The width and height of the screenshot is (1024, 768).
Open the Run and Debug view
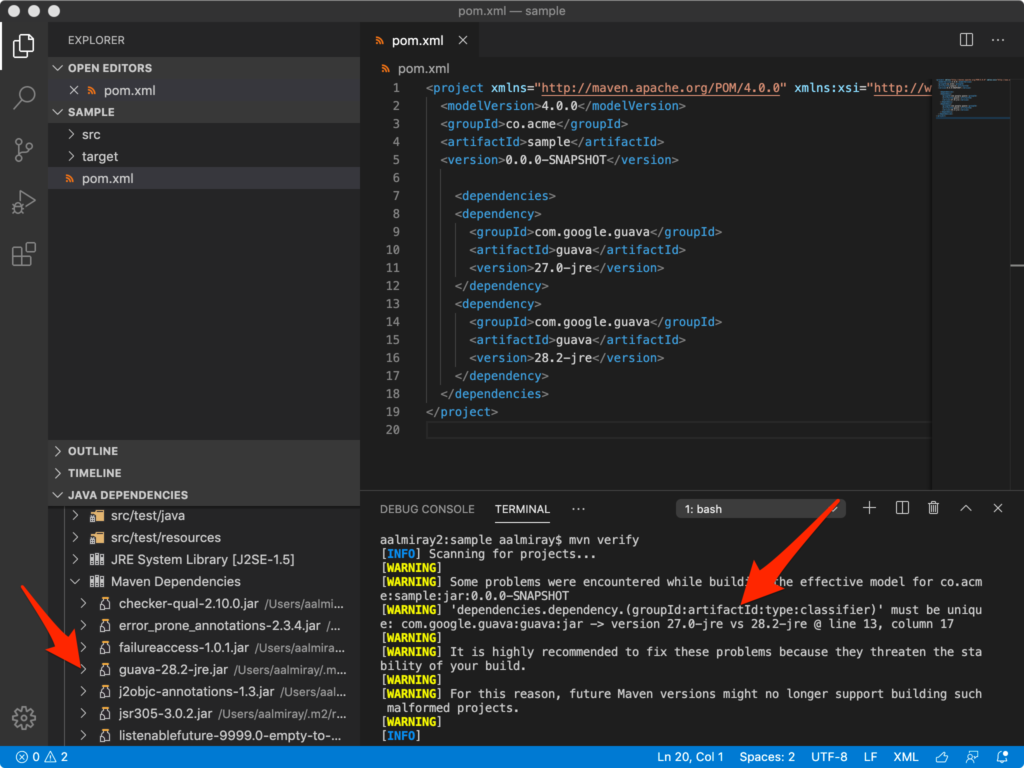[24, 203]
